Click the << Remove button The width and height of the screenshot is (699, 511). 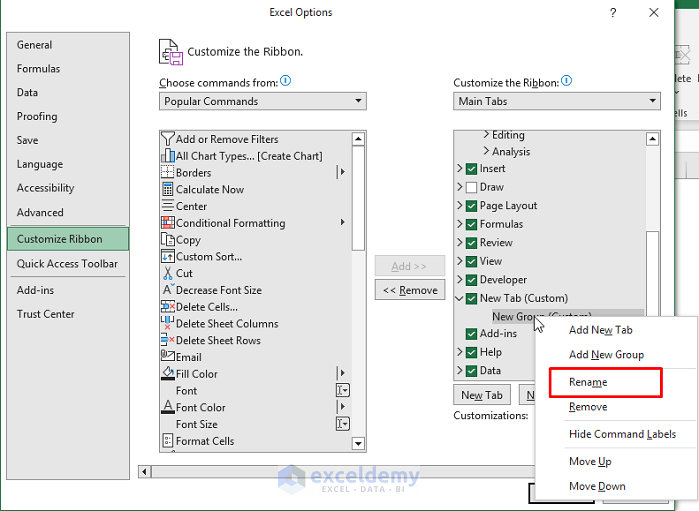click(x=410, y=290)
